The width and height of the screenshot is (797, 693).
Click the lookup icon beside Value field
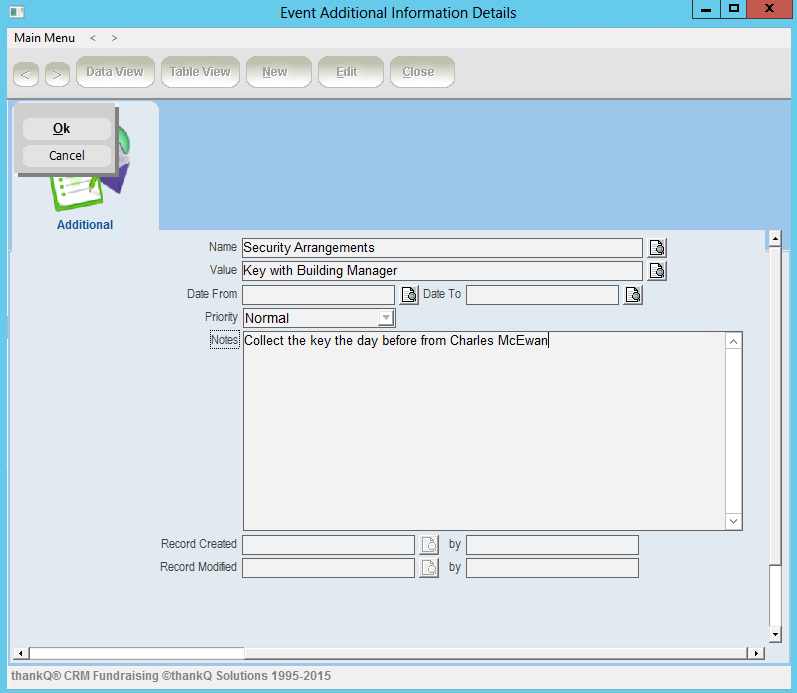pos(657,271)
